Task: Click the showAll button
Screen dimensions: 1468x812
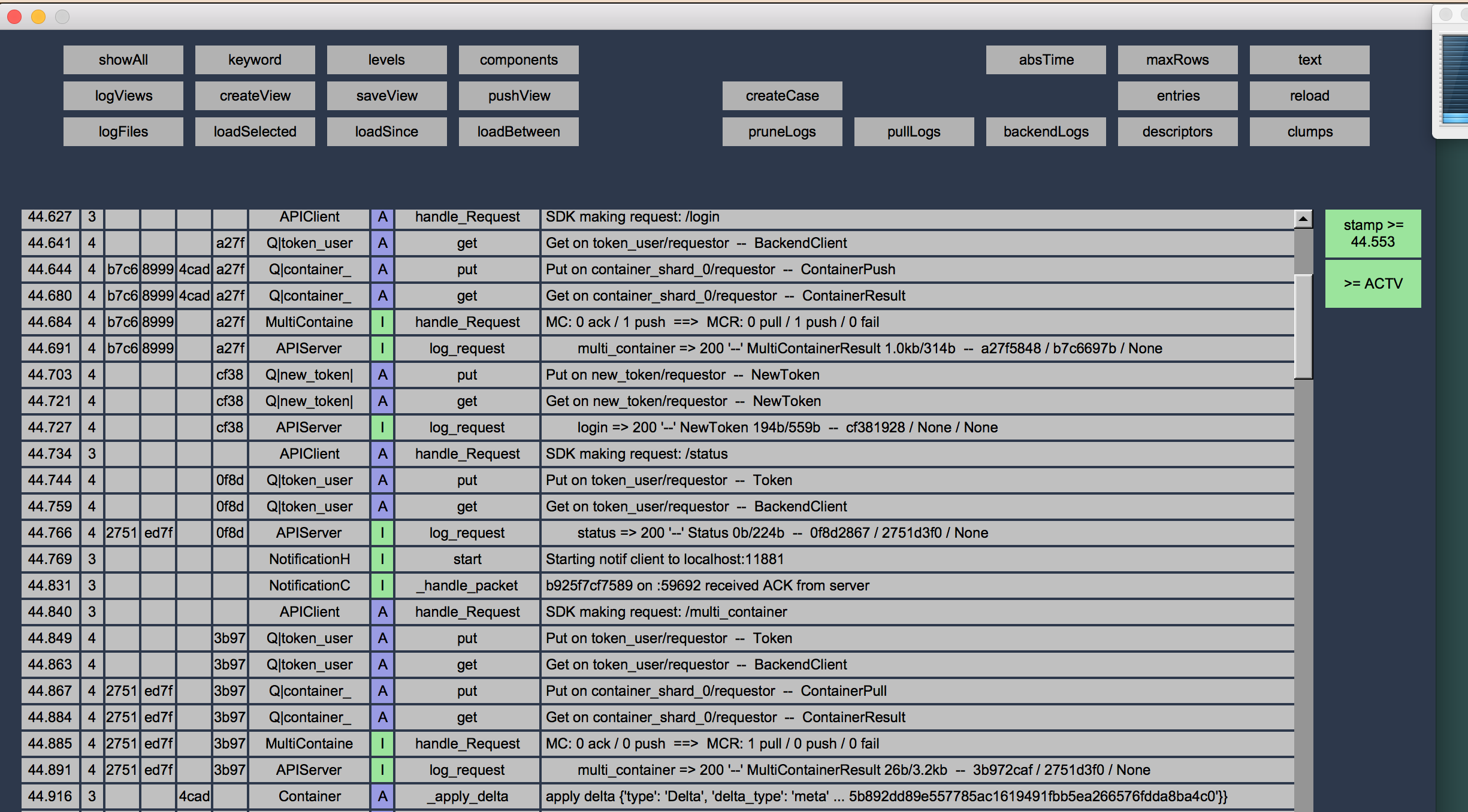Action: click(123, 60)
